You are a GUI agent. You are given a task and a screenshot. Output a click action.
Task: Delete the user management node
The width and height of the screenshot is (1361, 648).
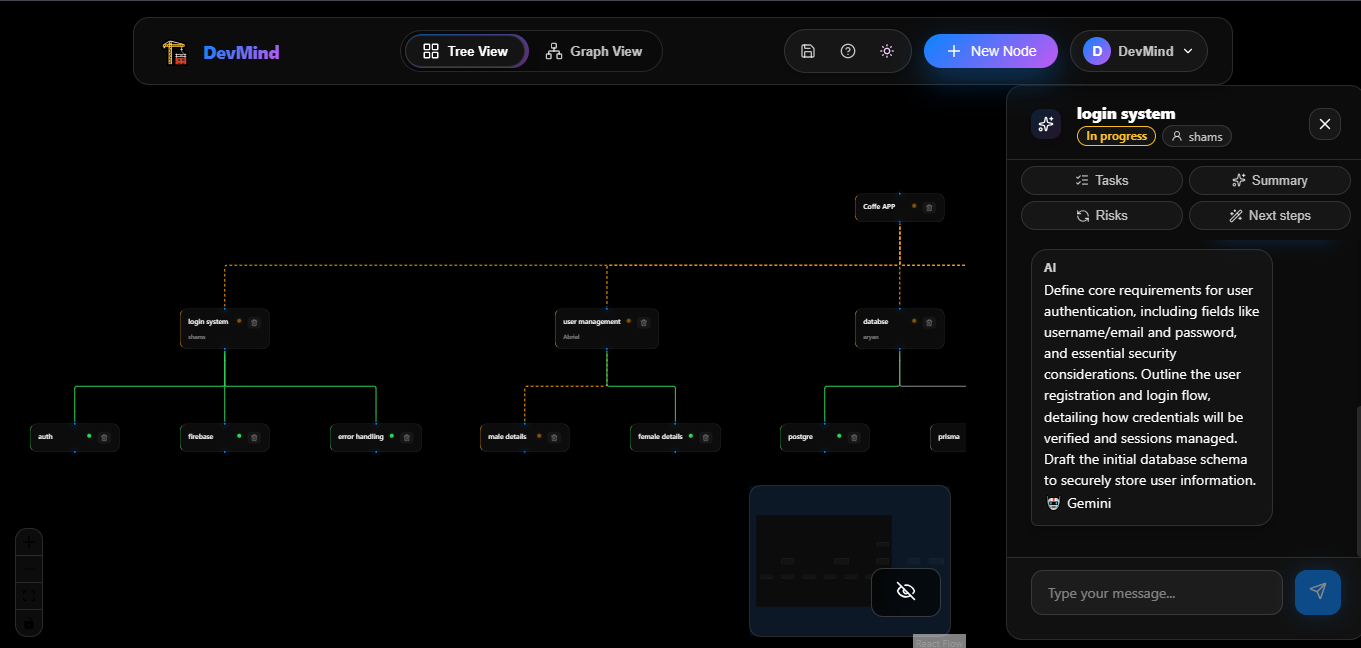(643, 322)
